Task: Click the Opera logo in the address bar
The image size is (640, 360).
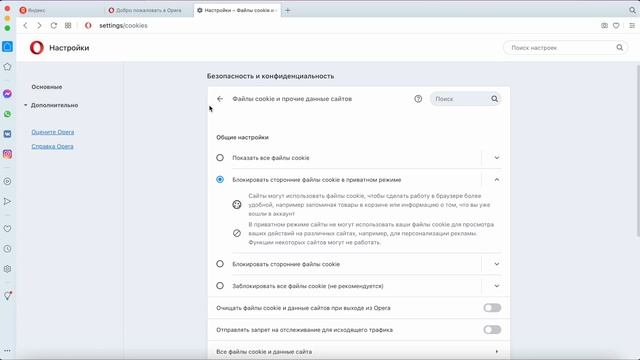Action: click(88, 25)
